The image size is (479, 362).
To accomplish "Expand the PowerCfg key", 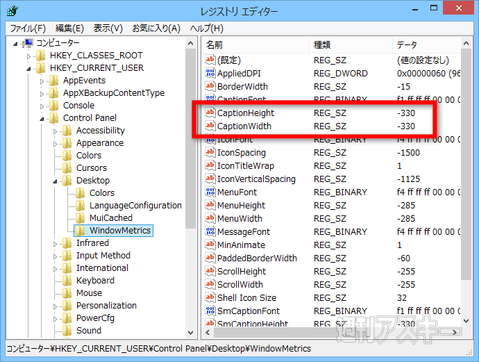I will tap(55, 319).
